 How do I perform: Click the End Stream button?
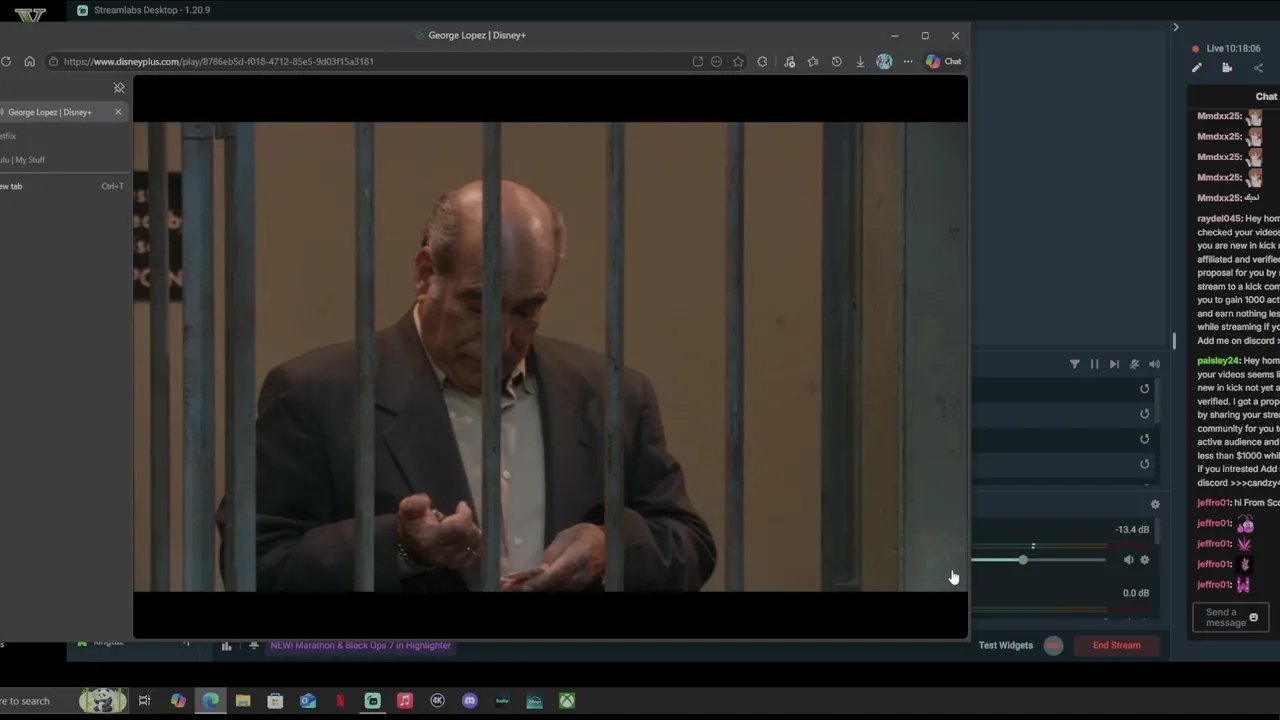pos(1117,645)
